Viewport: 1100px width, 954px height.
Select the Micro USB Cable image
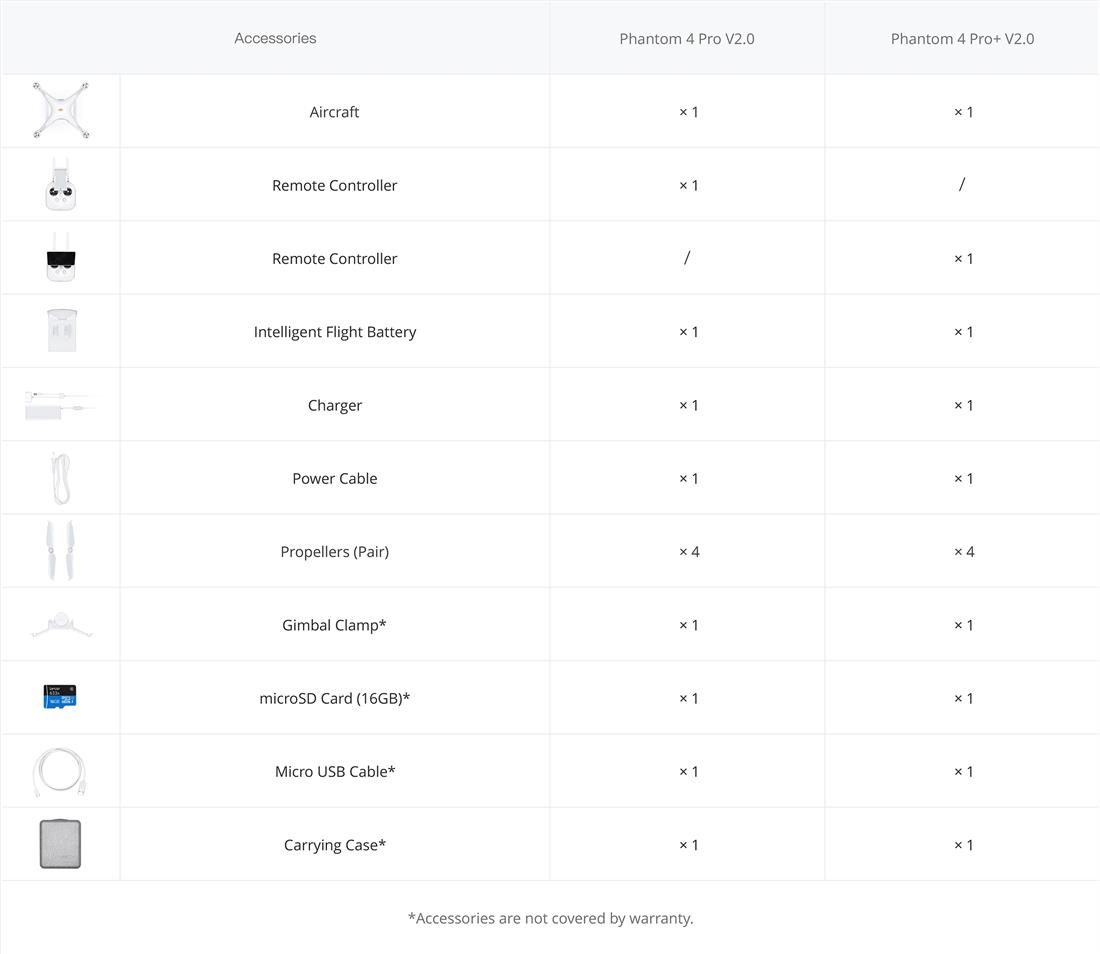tap(60, 771)
